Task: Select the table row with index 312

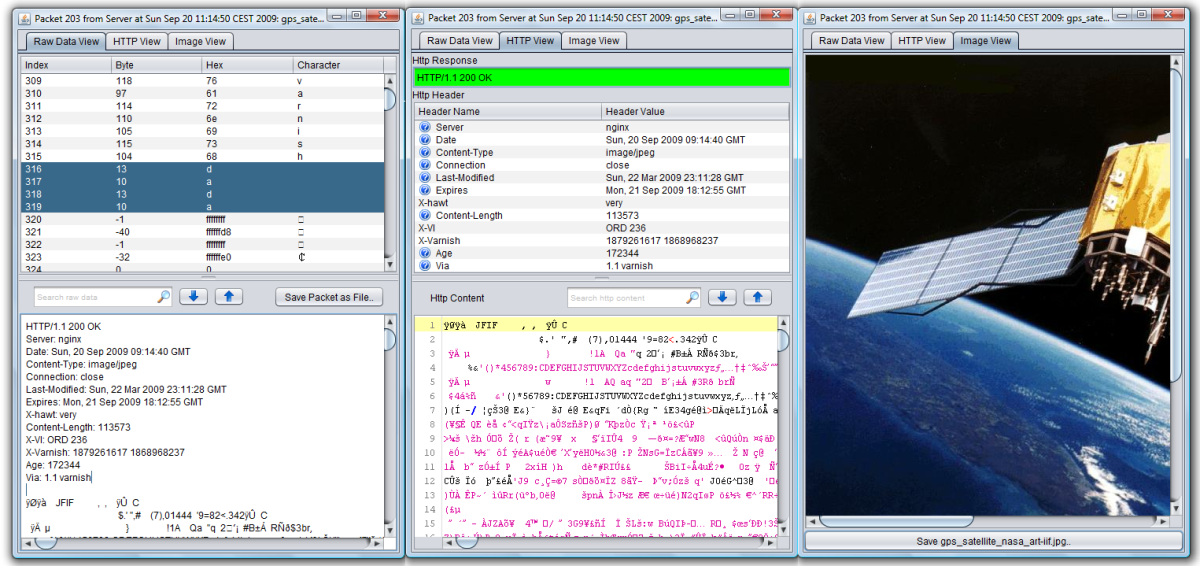Action: click(203, 118)
